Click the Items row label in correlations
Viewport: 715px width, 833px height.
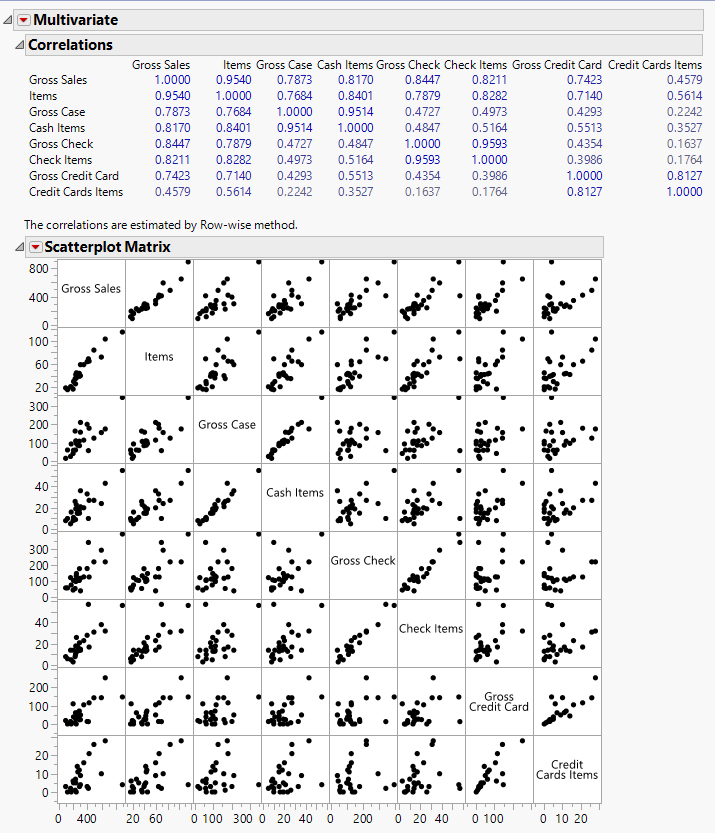43,96
